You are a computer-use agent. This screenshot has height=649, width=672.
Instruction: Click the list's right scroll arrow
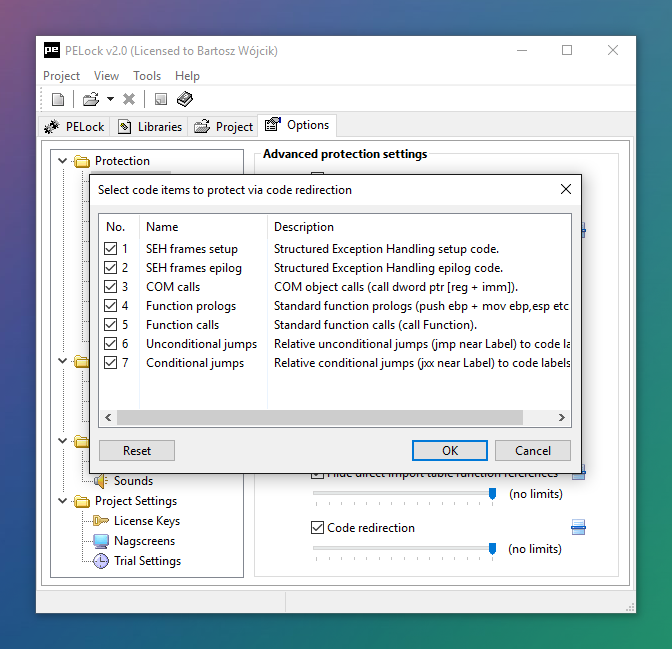(561, 418)
